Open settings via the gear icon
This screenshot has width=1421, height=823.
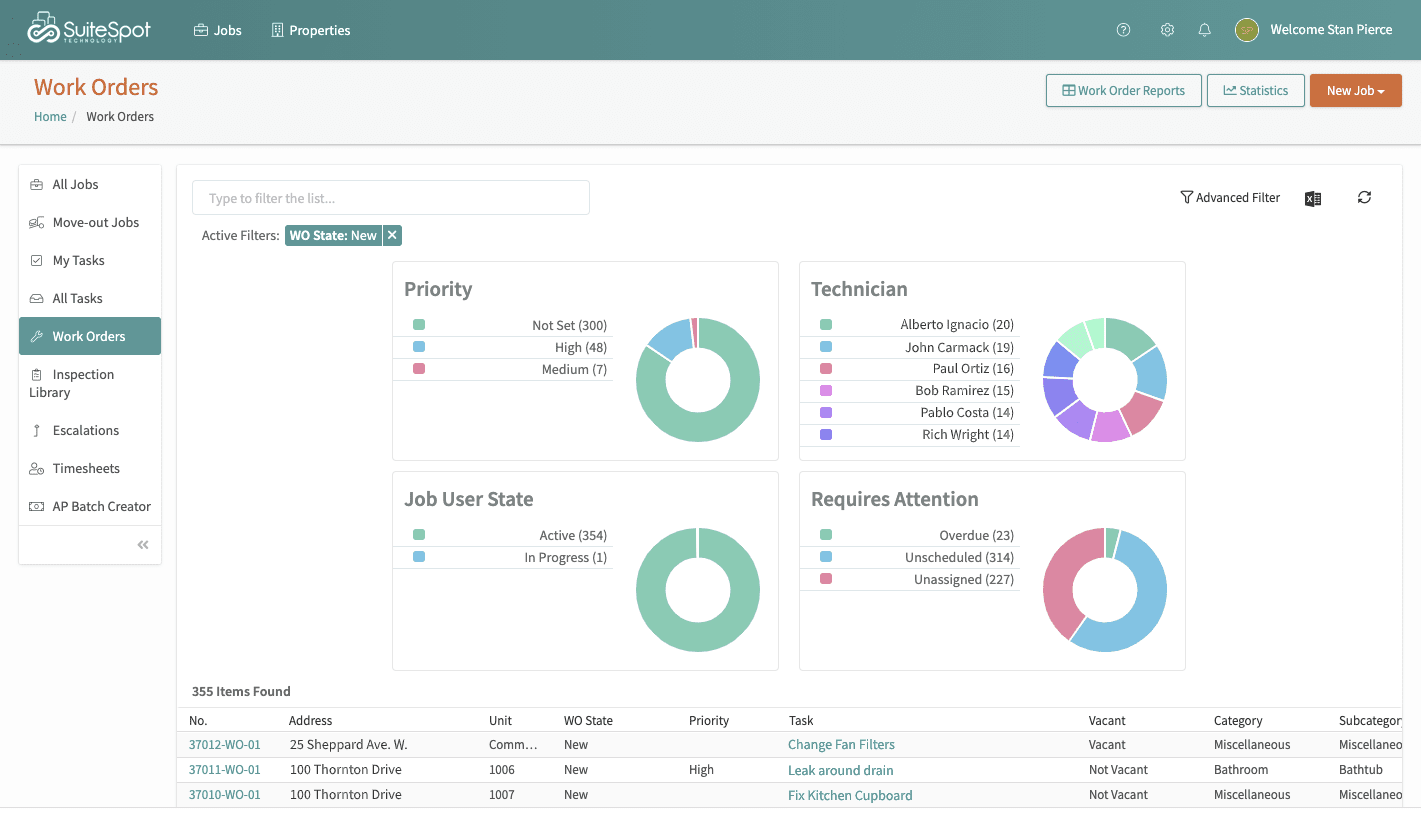pos(1167,30)
